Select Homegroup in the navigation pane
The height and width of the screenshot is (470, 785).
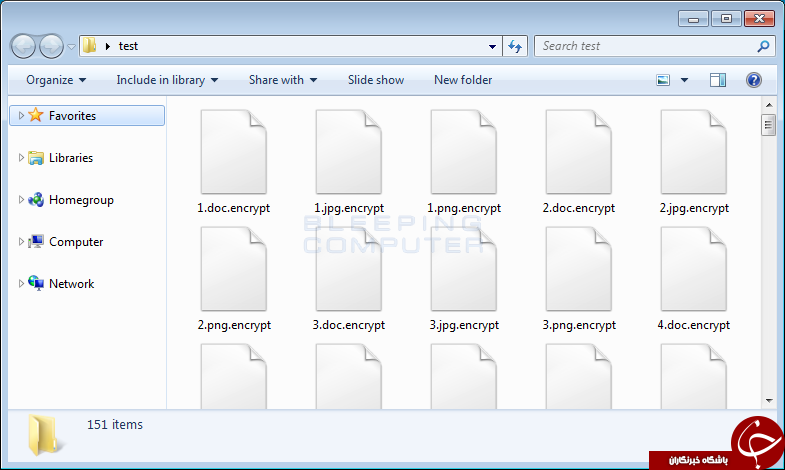[81, 200]
